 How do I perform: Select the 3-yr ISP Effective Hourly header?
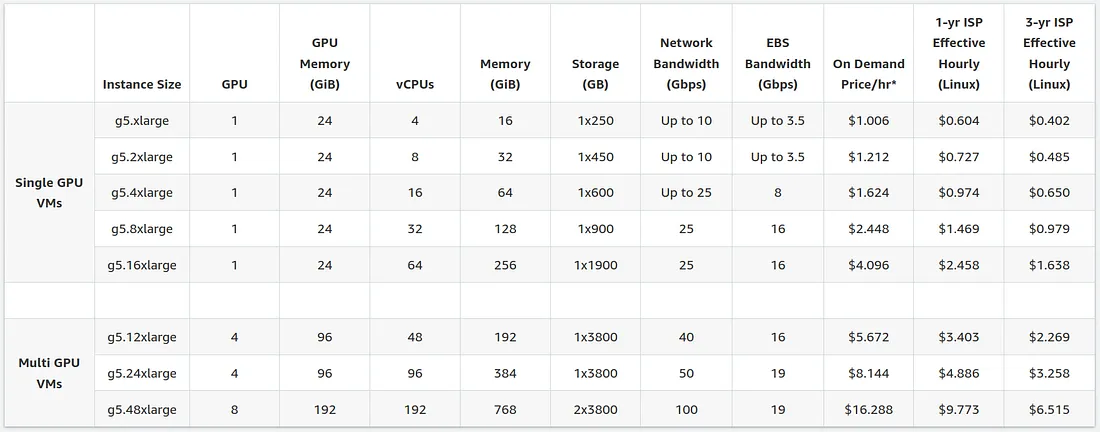click(x=1049, y=53)
